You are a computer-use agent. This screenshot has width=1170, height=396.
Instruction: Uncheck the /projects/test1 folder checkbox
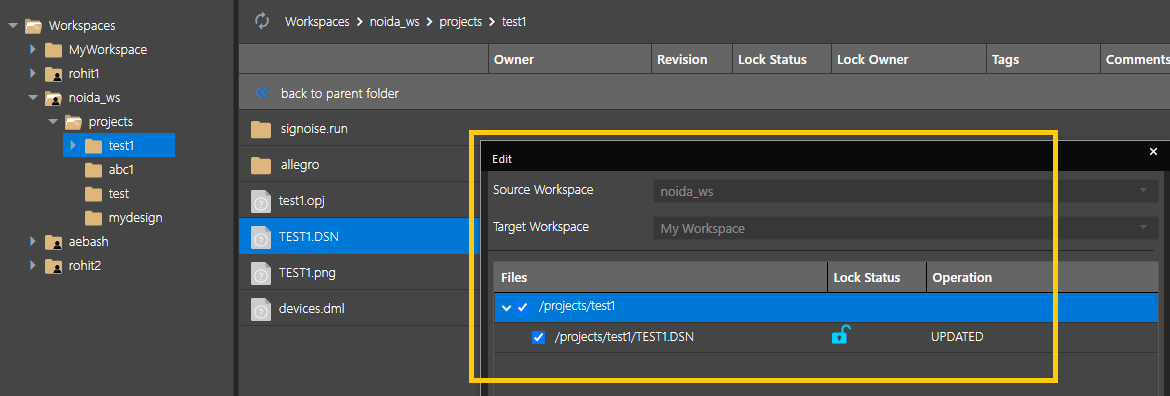(x=522, y=307)
